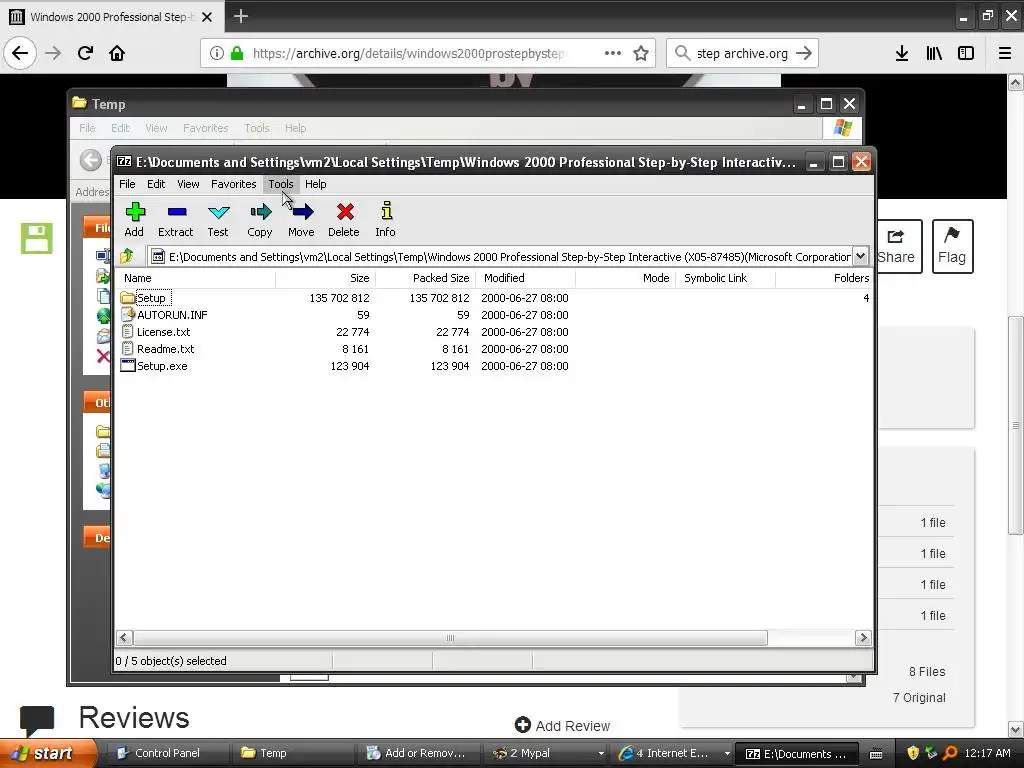Open the page actions three-dot menu
1024x768 pixels.
click(613, 53)
